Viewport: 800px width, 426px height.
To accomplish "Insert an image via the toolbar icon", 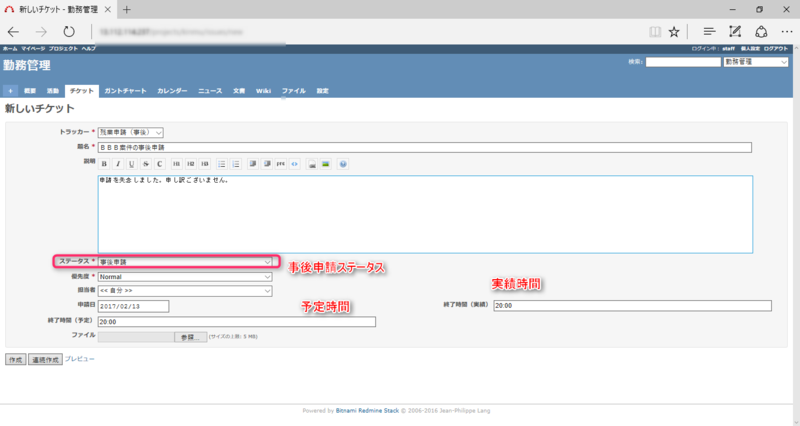I will [326, 164].
